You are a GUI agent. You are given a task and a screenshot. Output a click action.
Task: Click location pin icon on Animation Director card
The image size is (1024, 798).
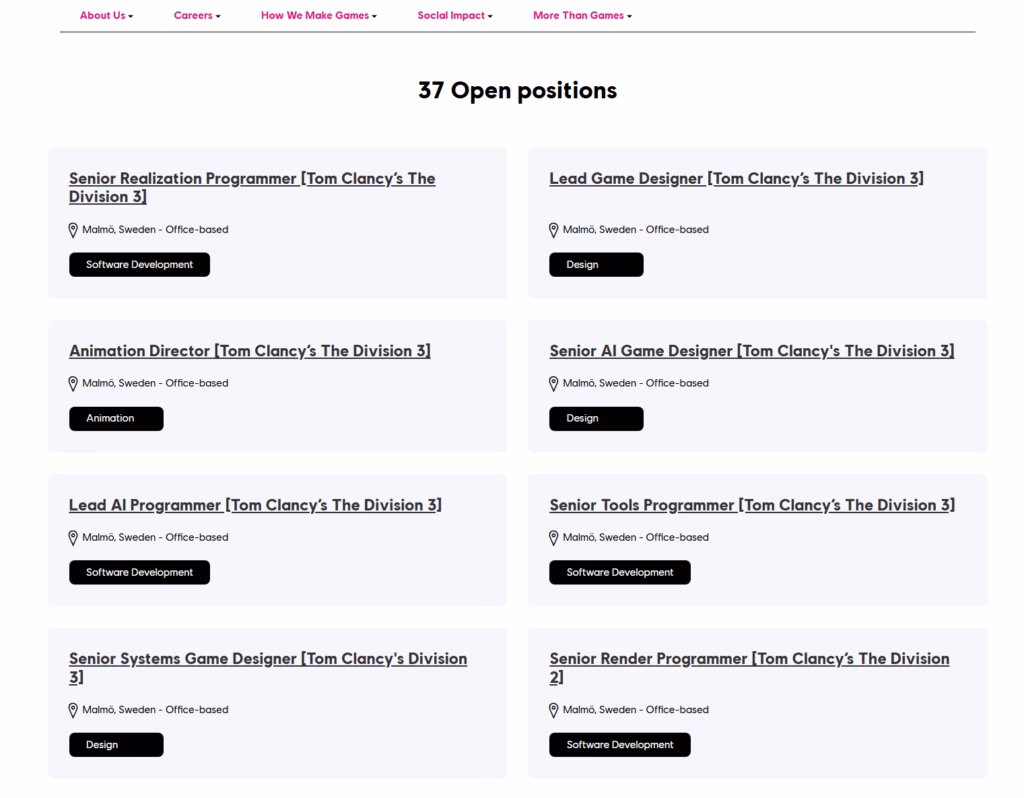pyautogui.click(x=73, y=383)
